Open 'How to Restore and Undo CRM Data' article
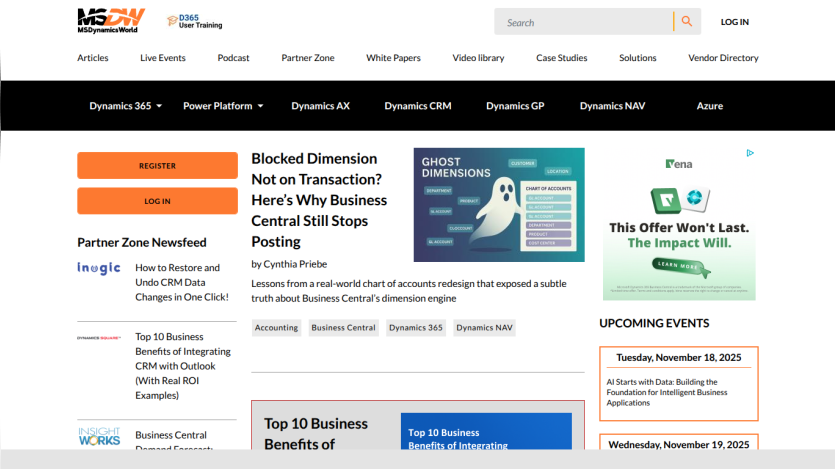Viewport: 835px width, 469px height. [182, 282]
